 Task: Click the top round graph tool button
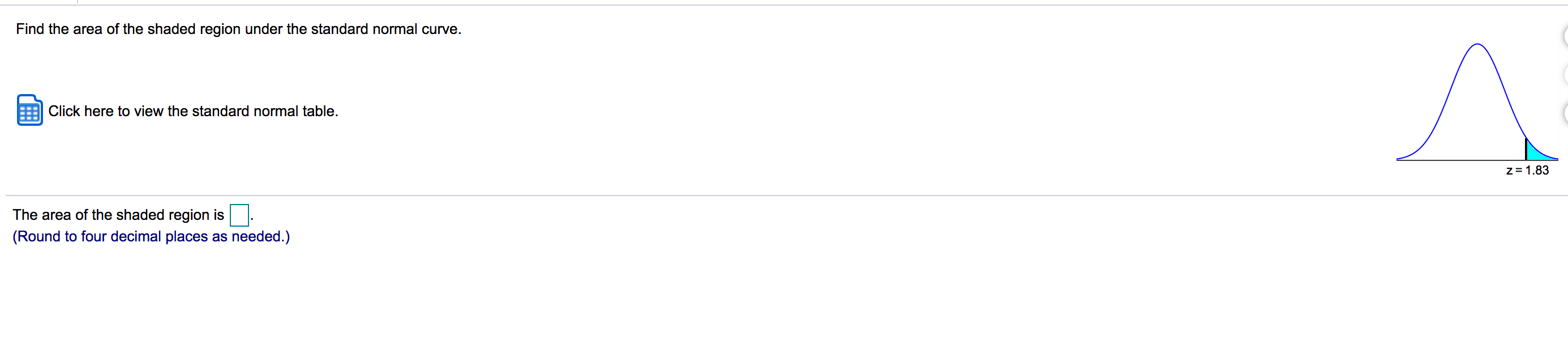coord(1565,37)
